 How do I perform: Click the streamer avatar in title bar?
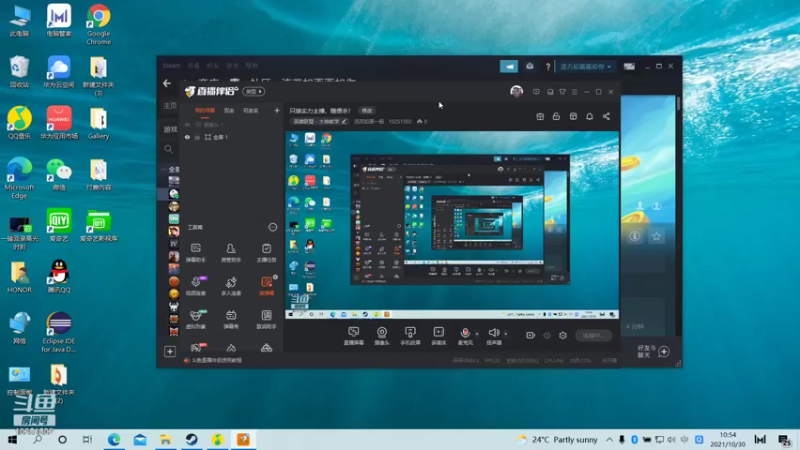click(x=516, y=92)
